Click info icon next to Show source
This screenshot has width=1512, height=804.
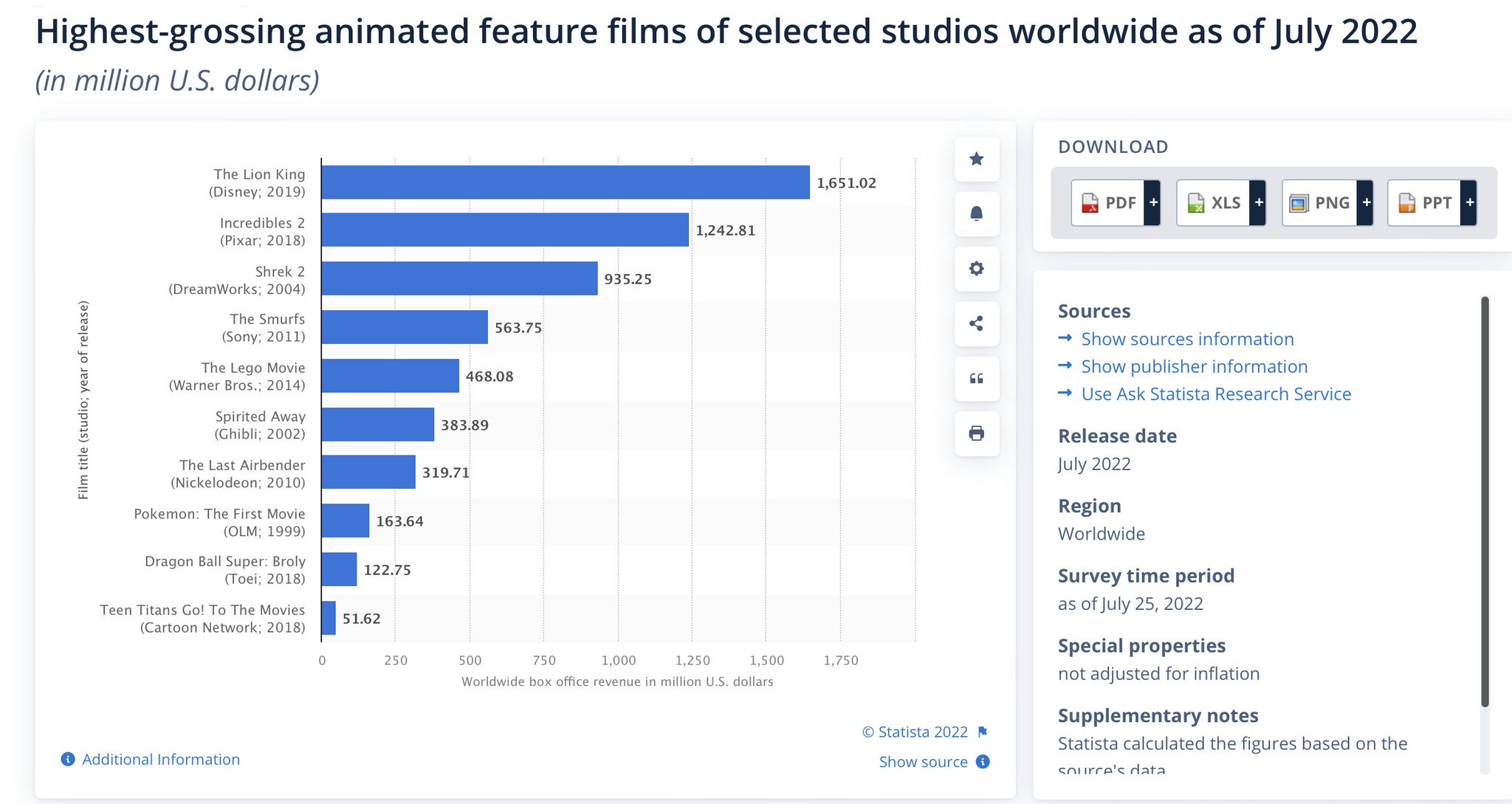[983, 762]
